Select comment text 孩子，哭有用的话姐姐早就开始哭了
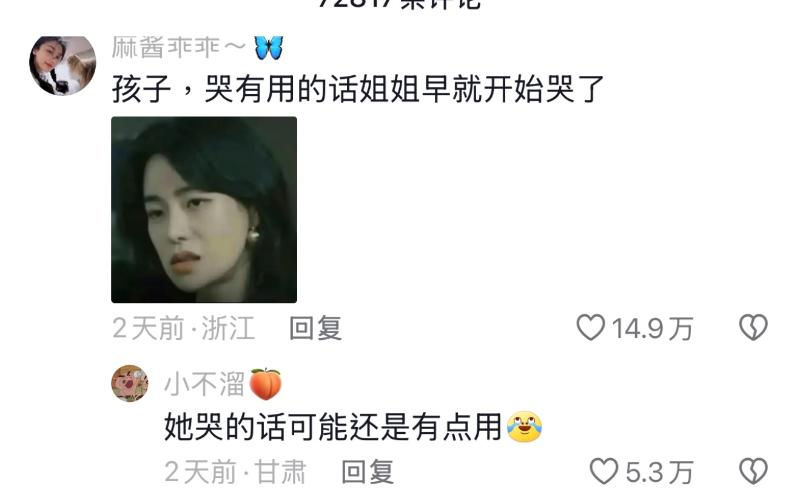Image resolution: width=800 pixels, height=500 pixels. (358, 89)
